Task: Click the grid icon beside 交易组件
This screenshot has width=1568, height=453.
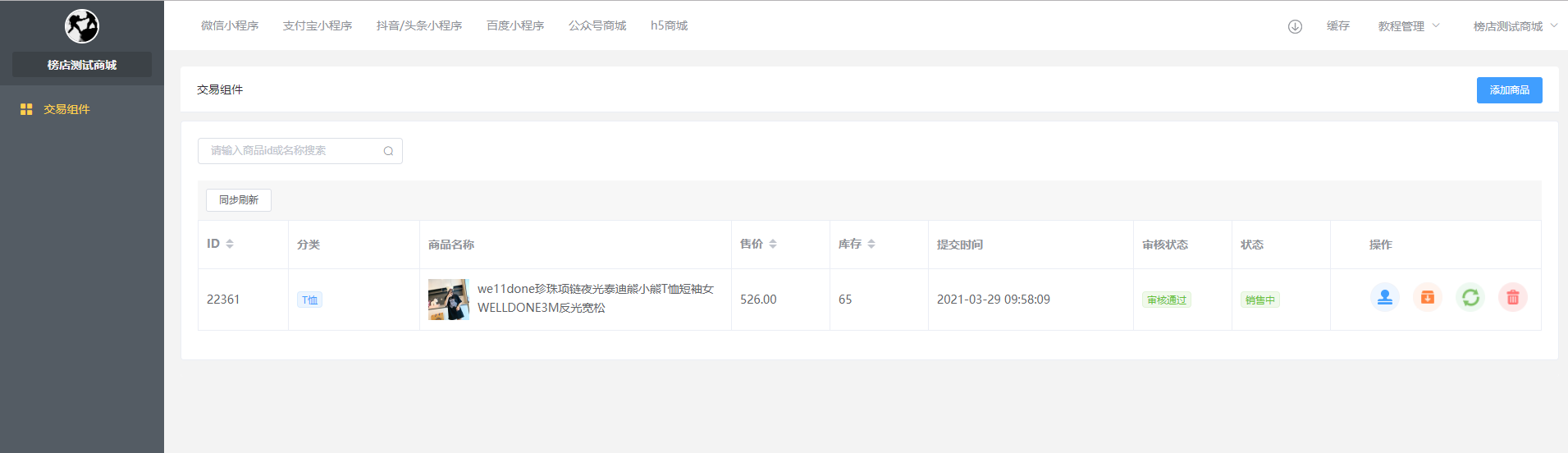Action: coord(26,109)
